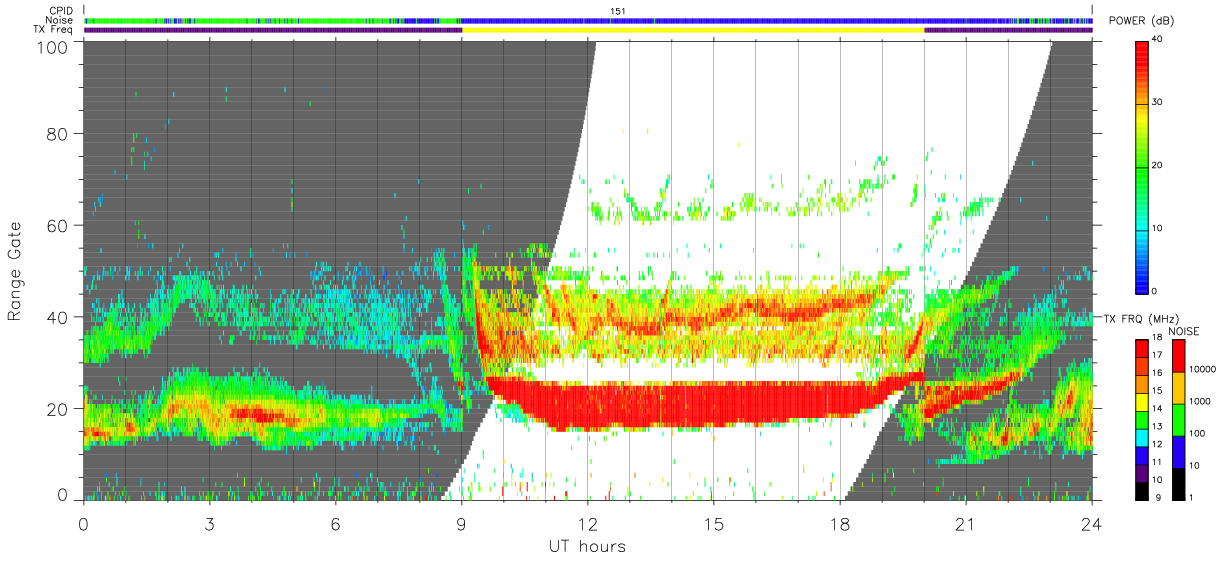
Task: Click the purple TX Freq strip segment after 20 UT
Action: pyautogui.click(x=1008, y=30)
